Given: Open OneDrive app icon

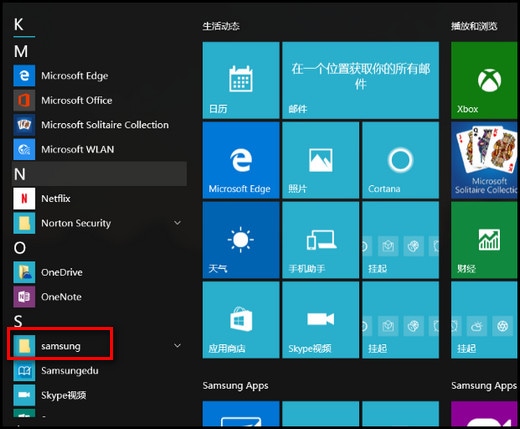Looking at the screenshot, I should pyautogui.click(x=24, y=272).
